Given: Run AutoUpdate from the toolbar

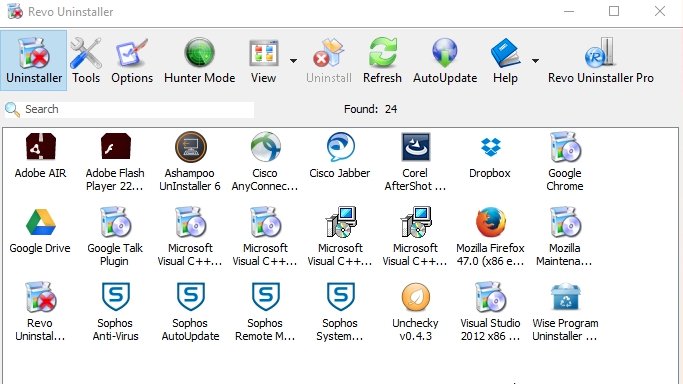Looking at the screenshot, I should (445, 61).
